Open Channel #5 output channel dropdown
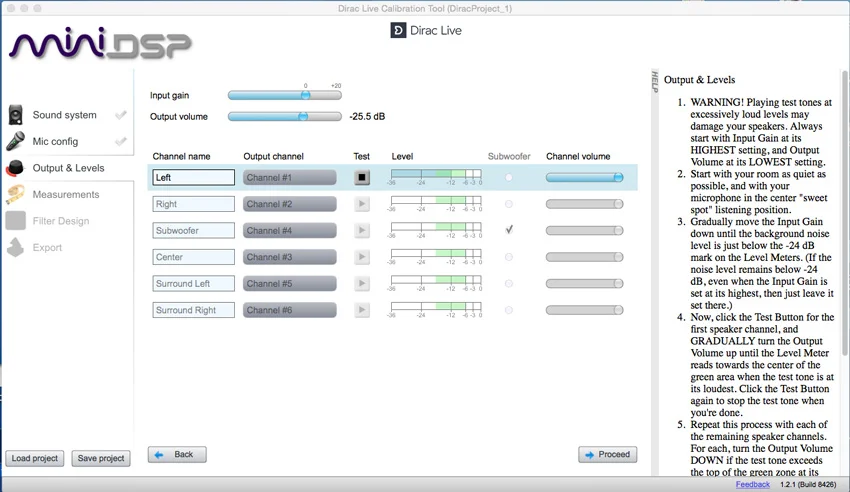850x492 pixels. (289, 283)
